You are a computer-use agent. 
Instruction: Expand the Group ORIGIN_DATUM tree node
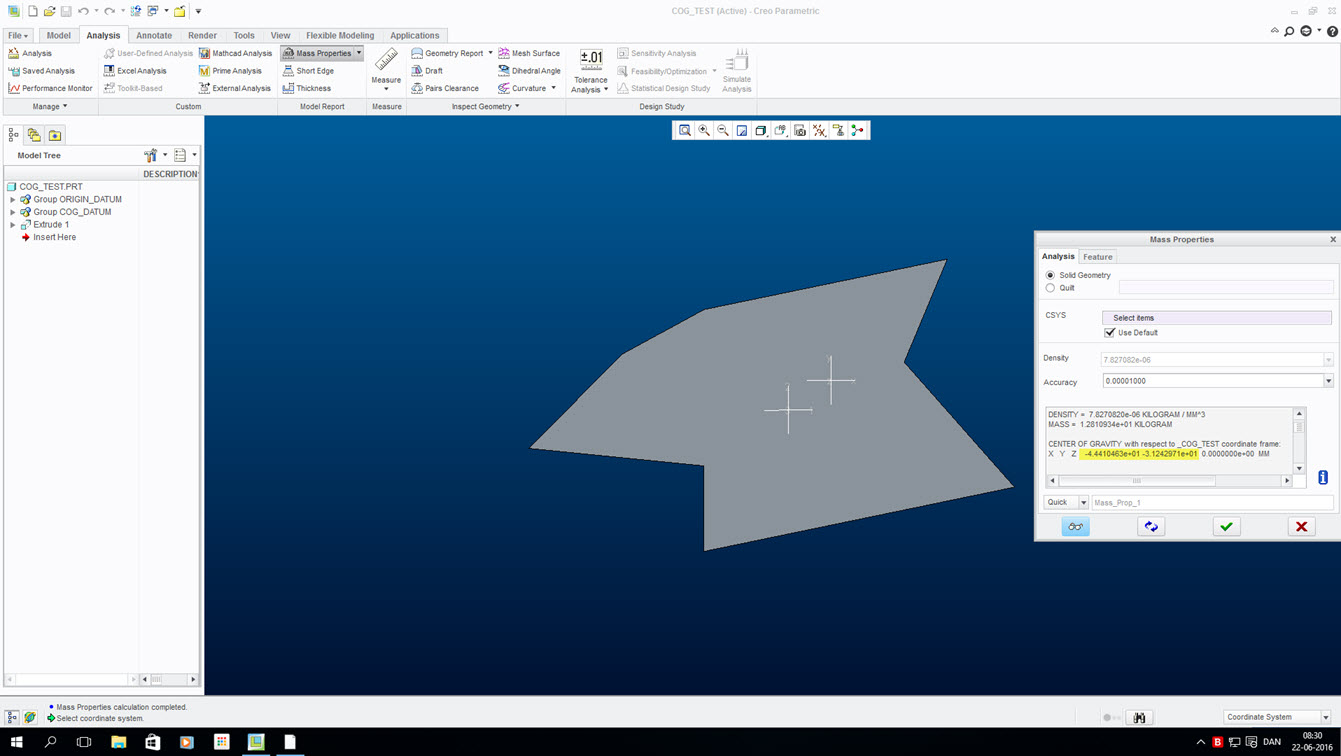[13, 199]
